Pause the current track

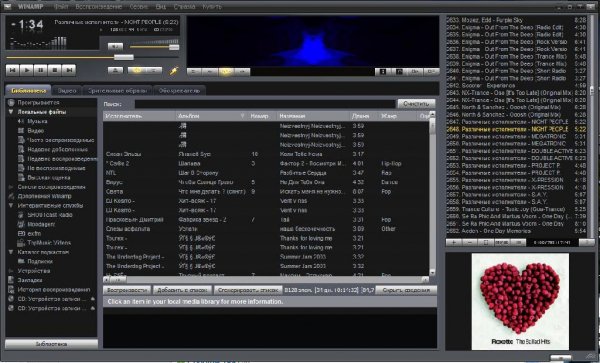(41, 70)
